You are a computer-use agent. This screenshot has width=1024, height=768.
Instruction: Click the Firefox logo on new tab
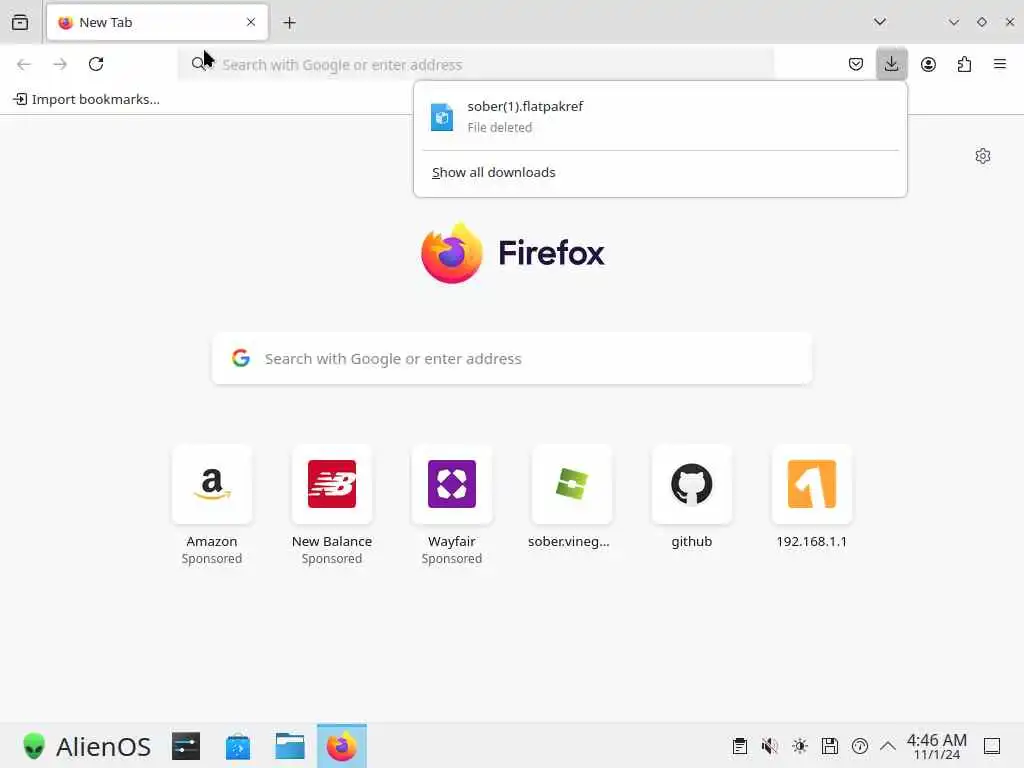click(x=513, y=253)
